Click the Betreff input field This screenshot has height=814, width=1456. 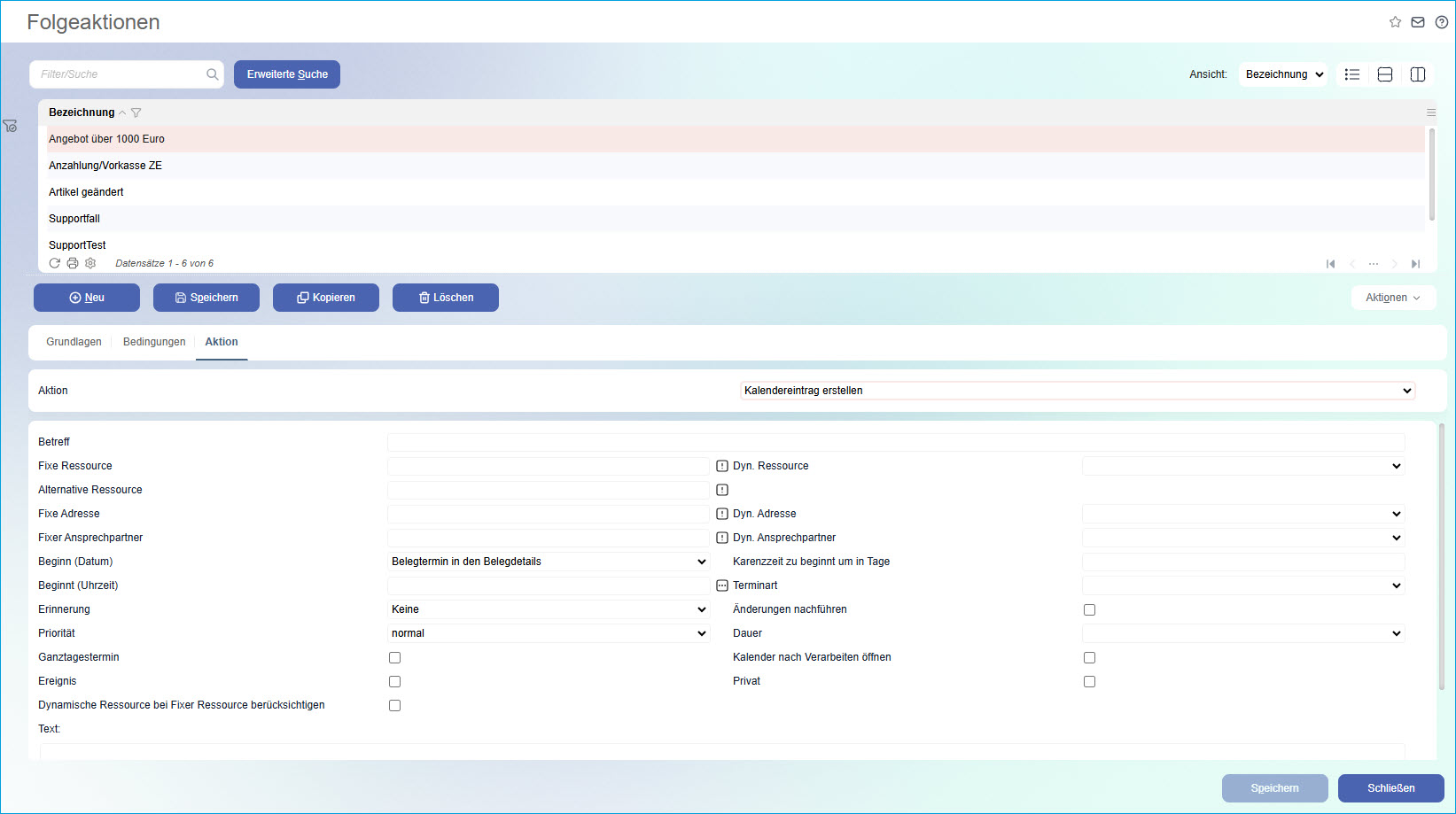(x=895, y=442)
